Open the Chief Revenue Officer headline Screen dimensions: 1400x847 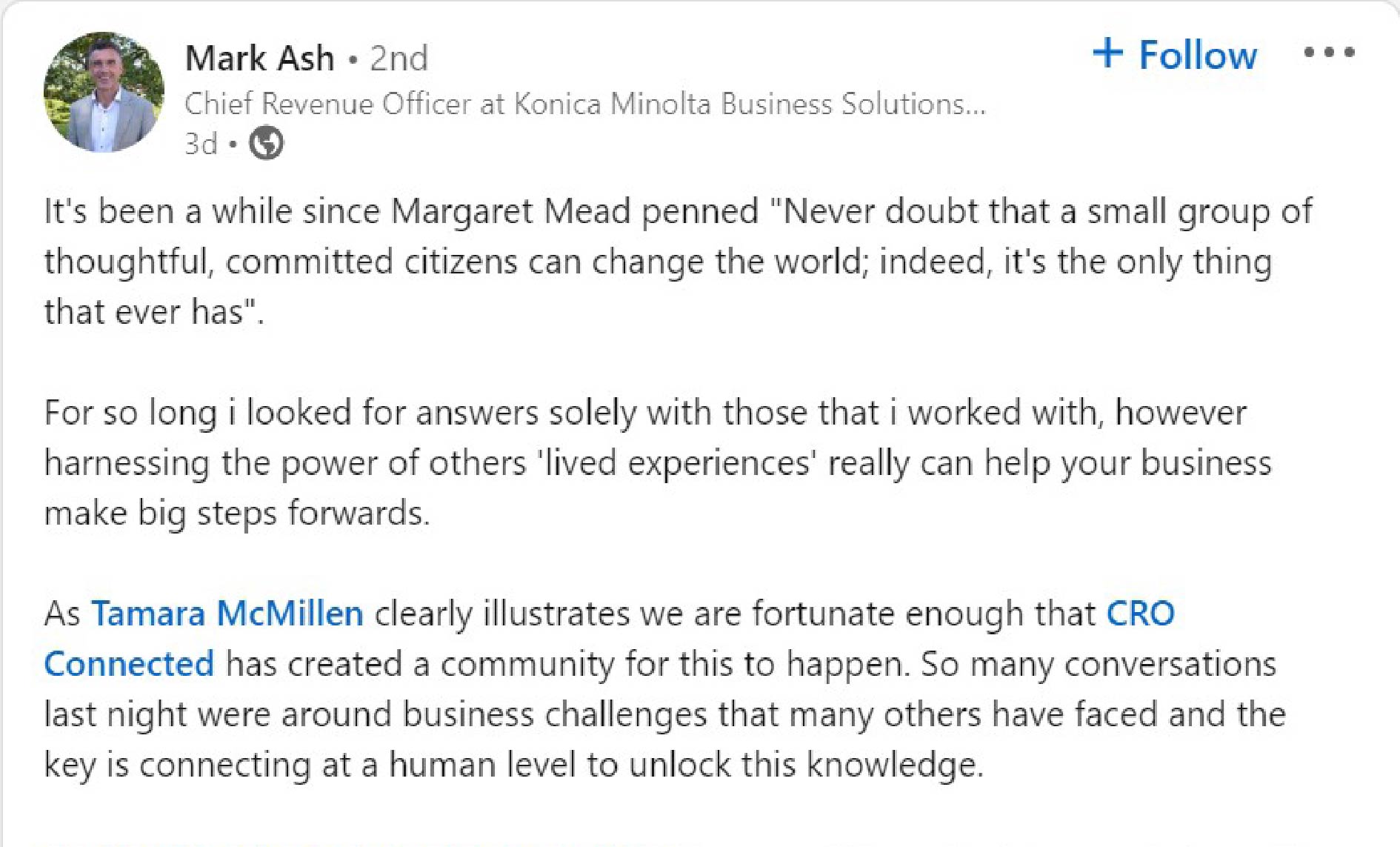click(x=585, y=104)
